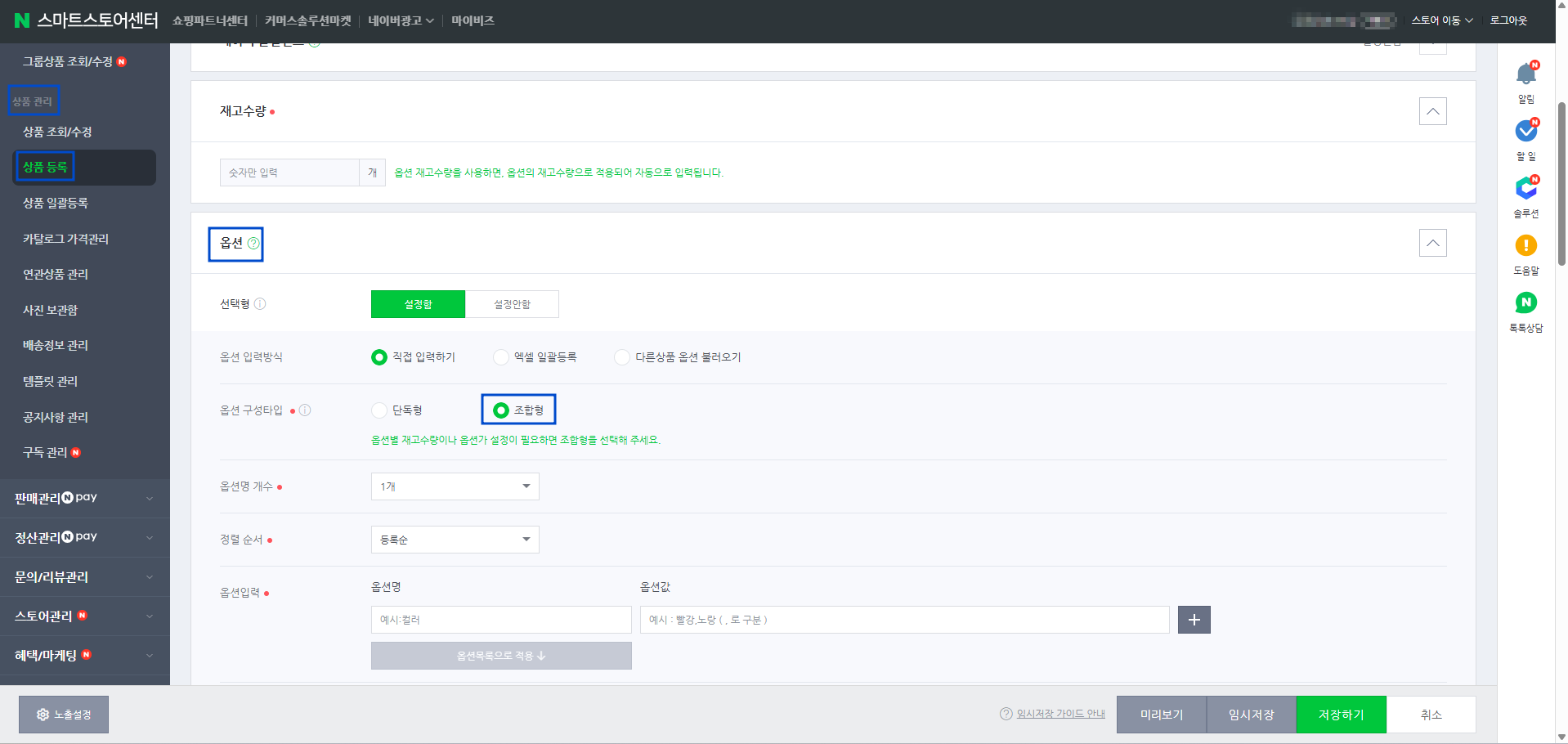Select 엑셀 일괄등록 radio button
The image size is (1568, 744).
pyautogui.click(x=500, y=357)
